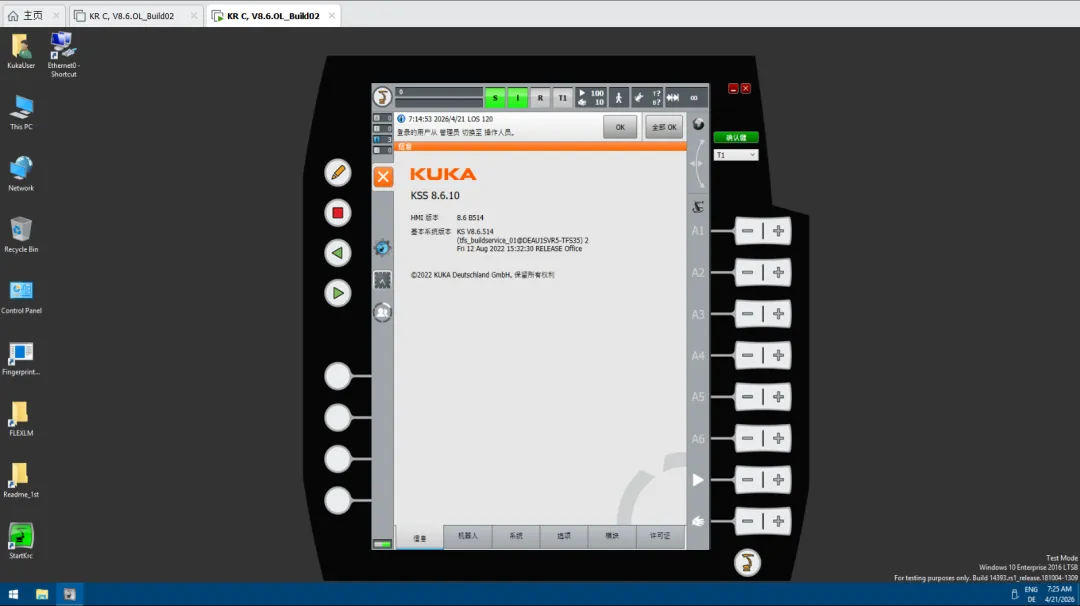Click the battery status indicator at bottom left
1080x606 pixels.
click(382, 544)
